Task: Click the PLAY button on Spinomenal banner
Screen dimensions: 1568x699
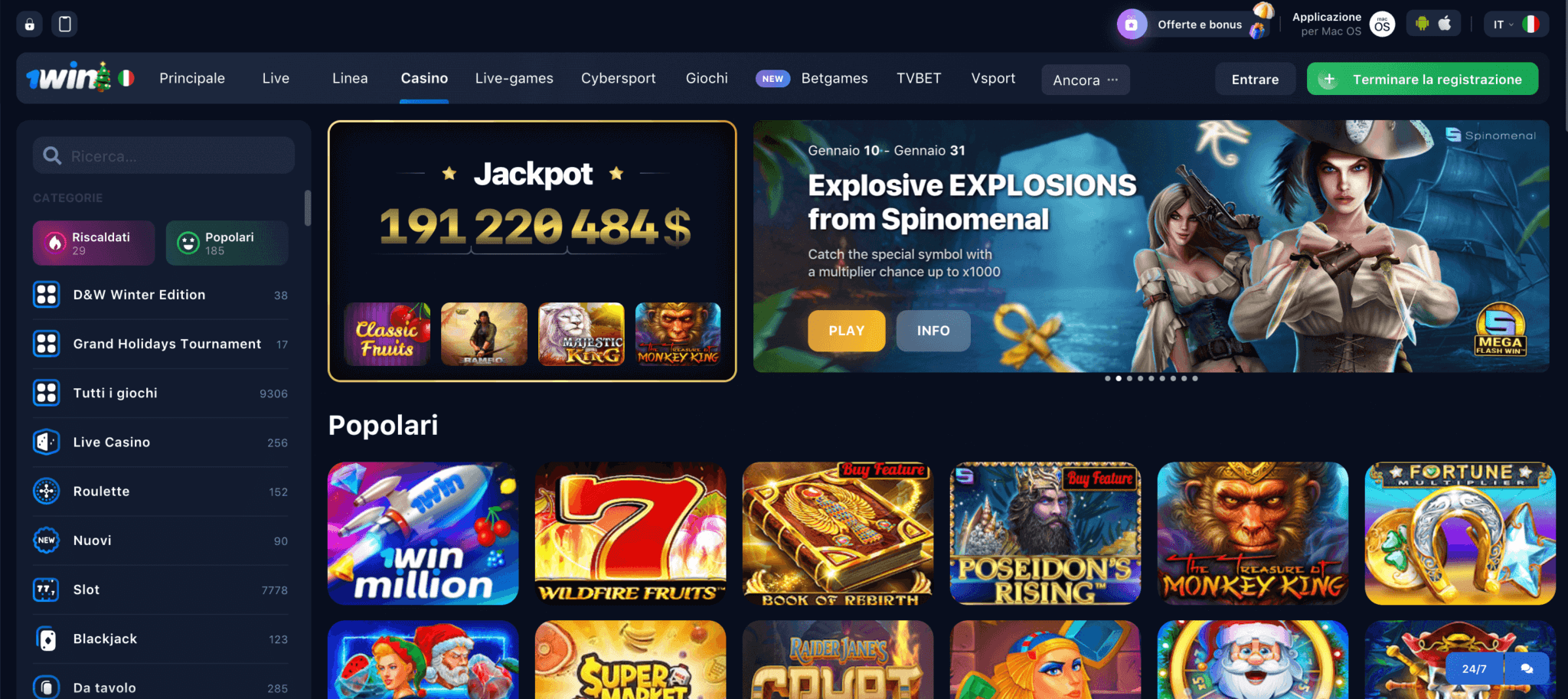Action: (x=846, y=331)
